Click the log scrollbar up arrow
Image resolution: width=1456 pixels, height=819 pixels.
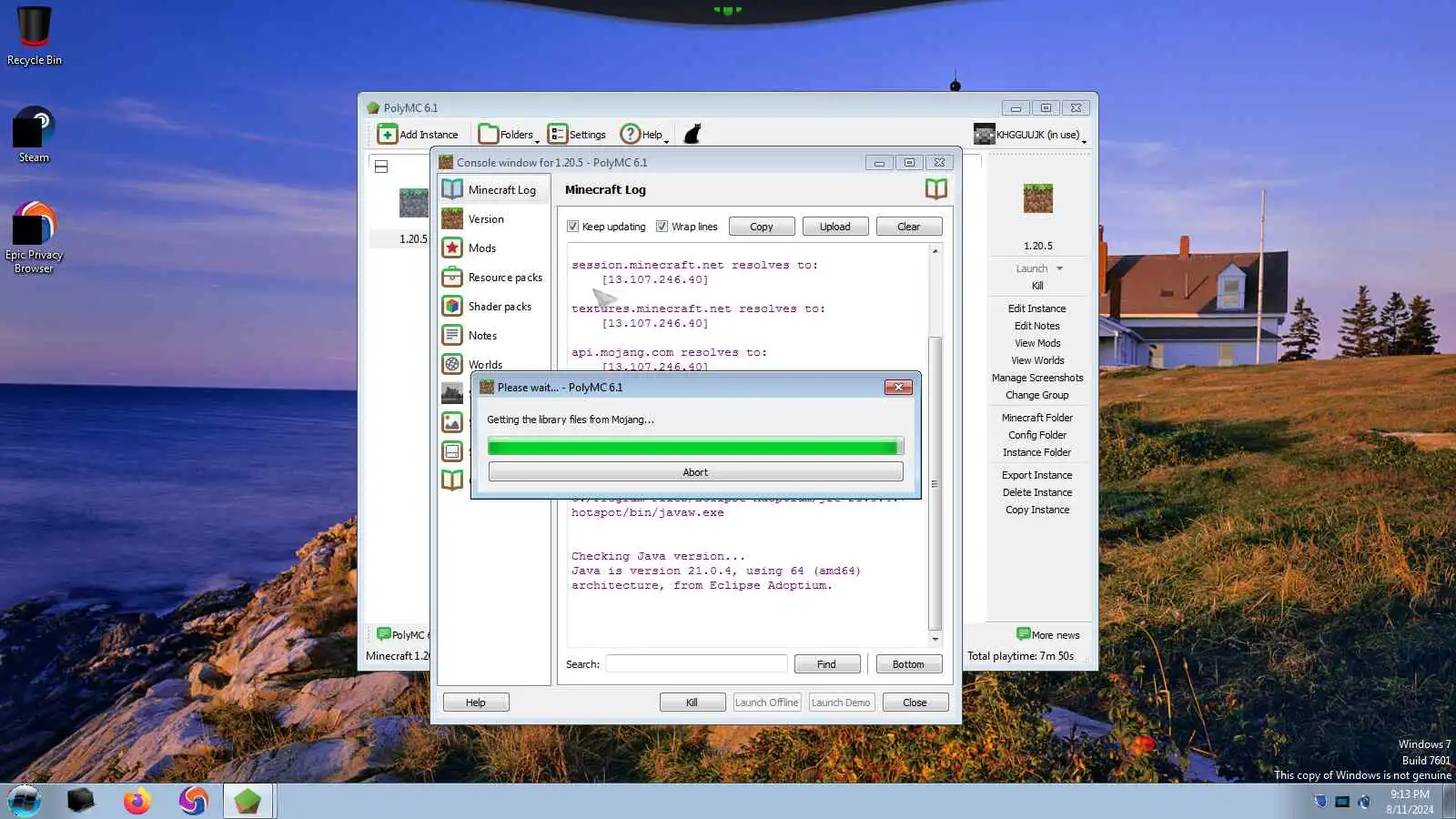935,251
